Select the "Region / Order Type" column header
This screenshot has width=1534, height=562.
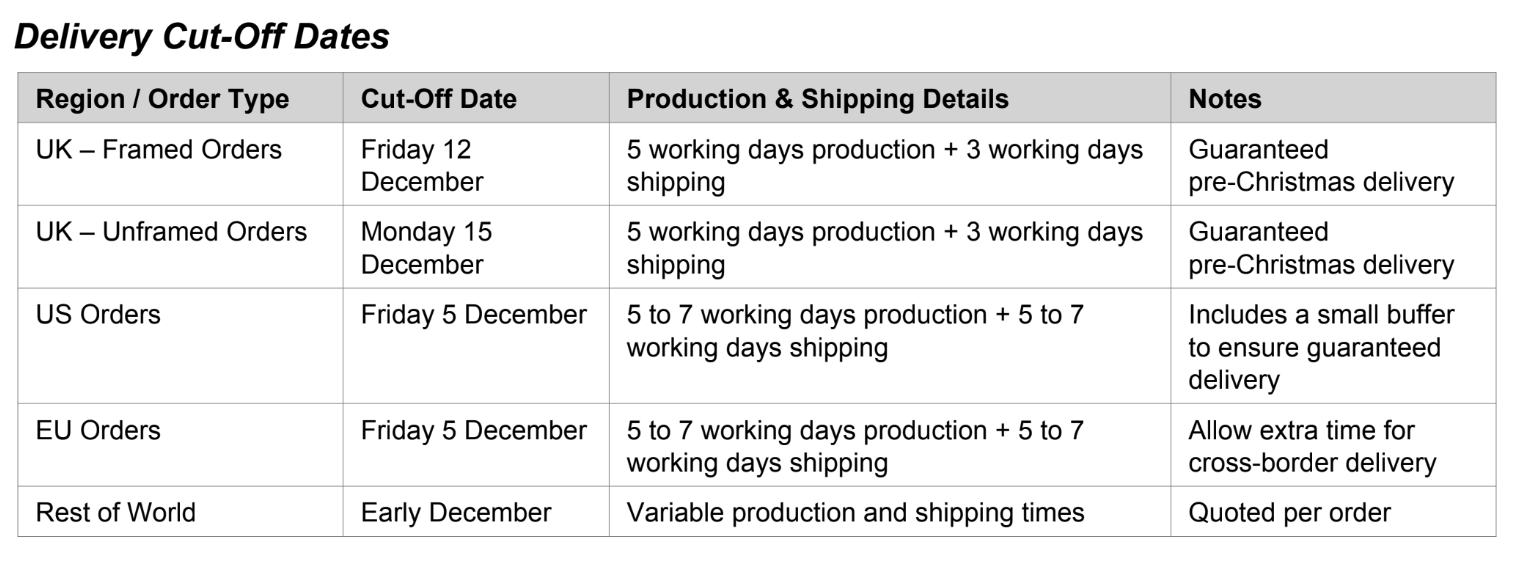coord(162,99)
